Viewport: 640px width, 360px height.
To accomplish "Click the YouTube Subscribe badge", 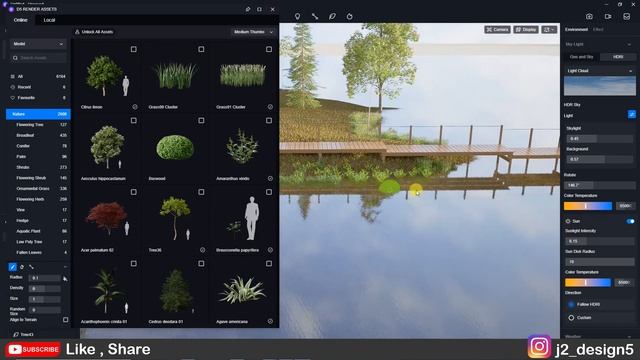I will [33, 349].
